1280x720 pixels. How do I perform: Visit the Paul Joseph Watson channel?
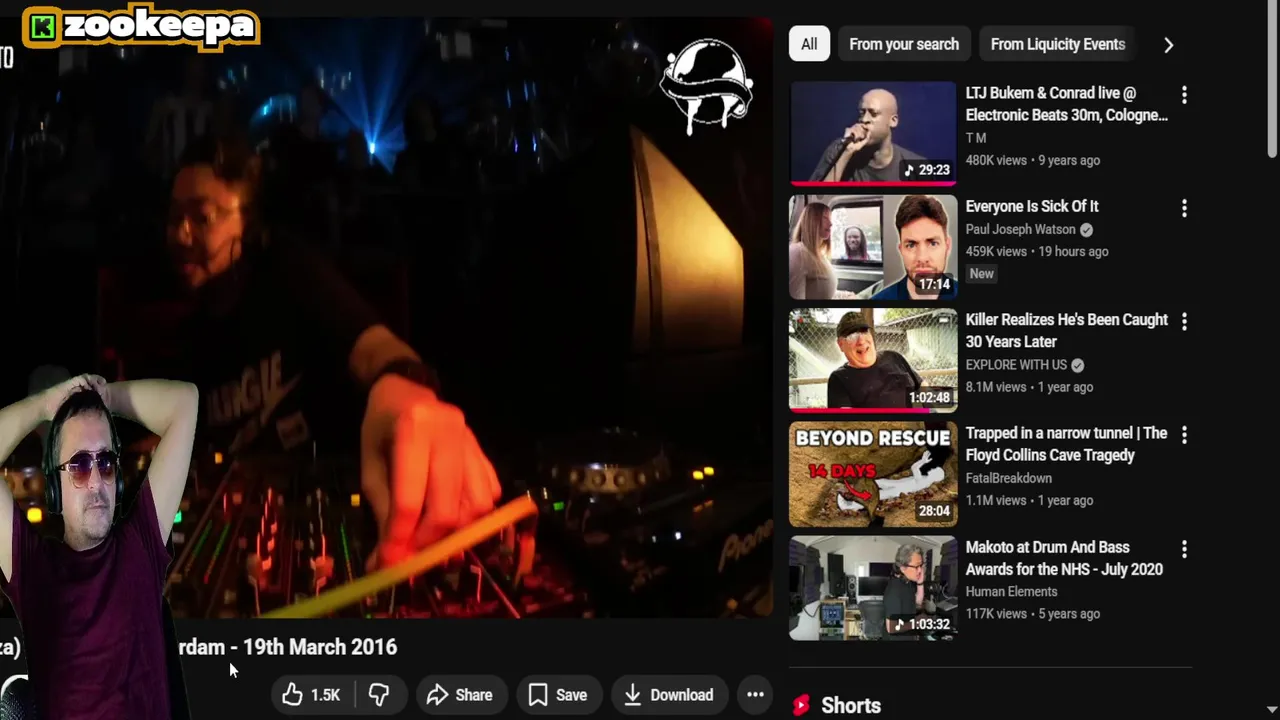(1020, 229)
